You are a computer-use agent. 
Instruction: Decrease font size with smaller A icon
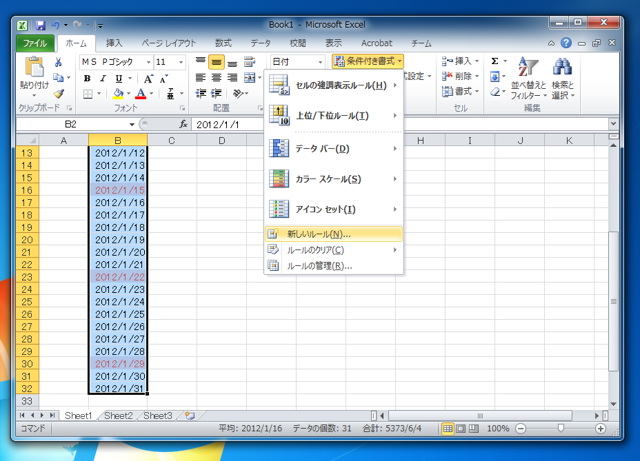(164, 79)
